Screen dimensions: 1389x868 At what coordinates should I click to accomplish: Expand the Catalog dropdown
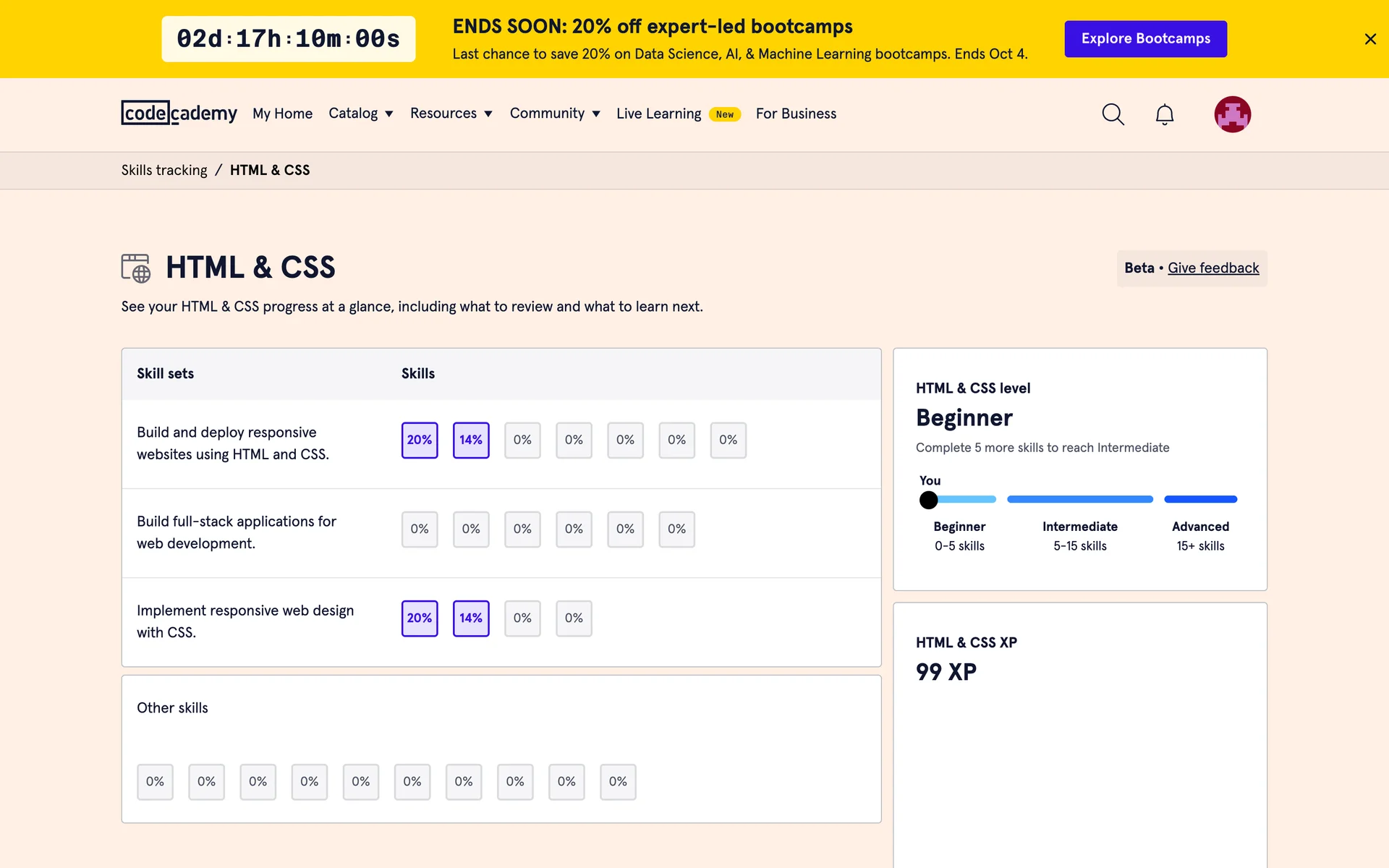tap(360, 114)
